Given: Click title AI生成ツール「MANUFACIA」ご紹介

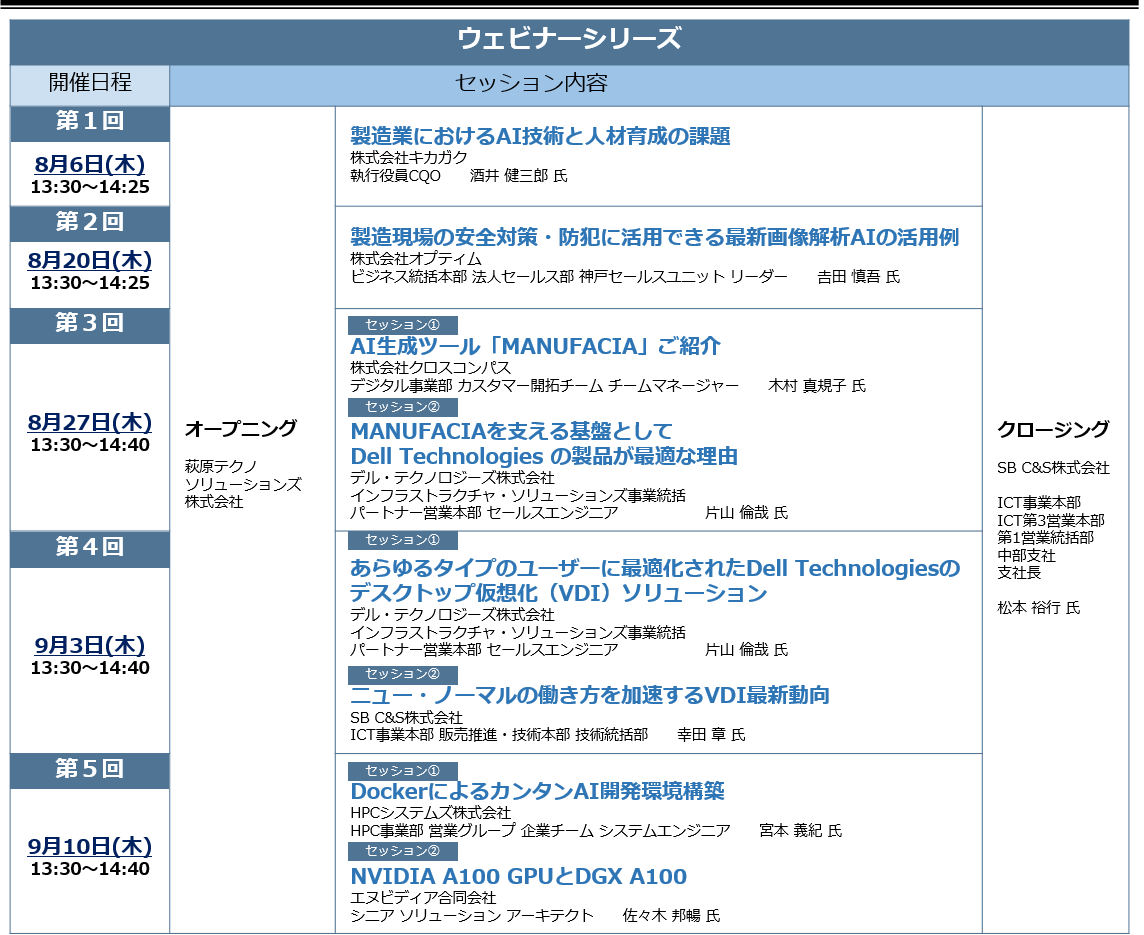Looking at the screenshot, I should point(536,346).
